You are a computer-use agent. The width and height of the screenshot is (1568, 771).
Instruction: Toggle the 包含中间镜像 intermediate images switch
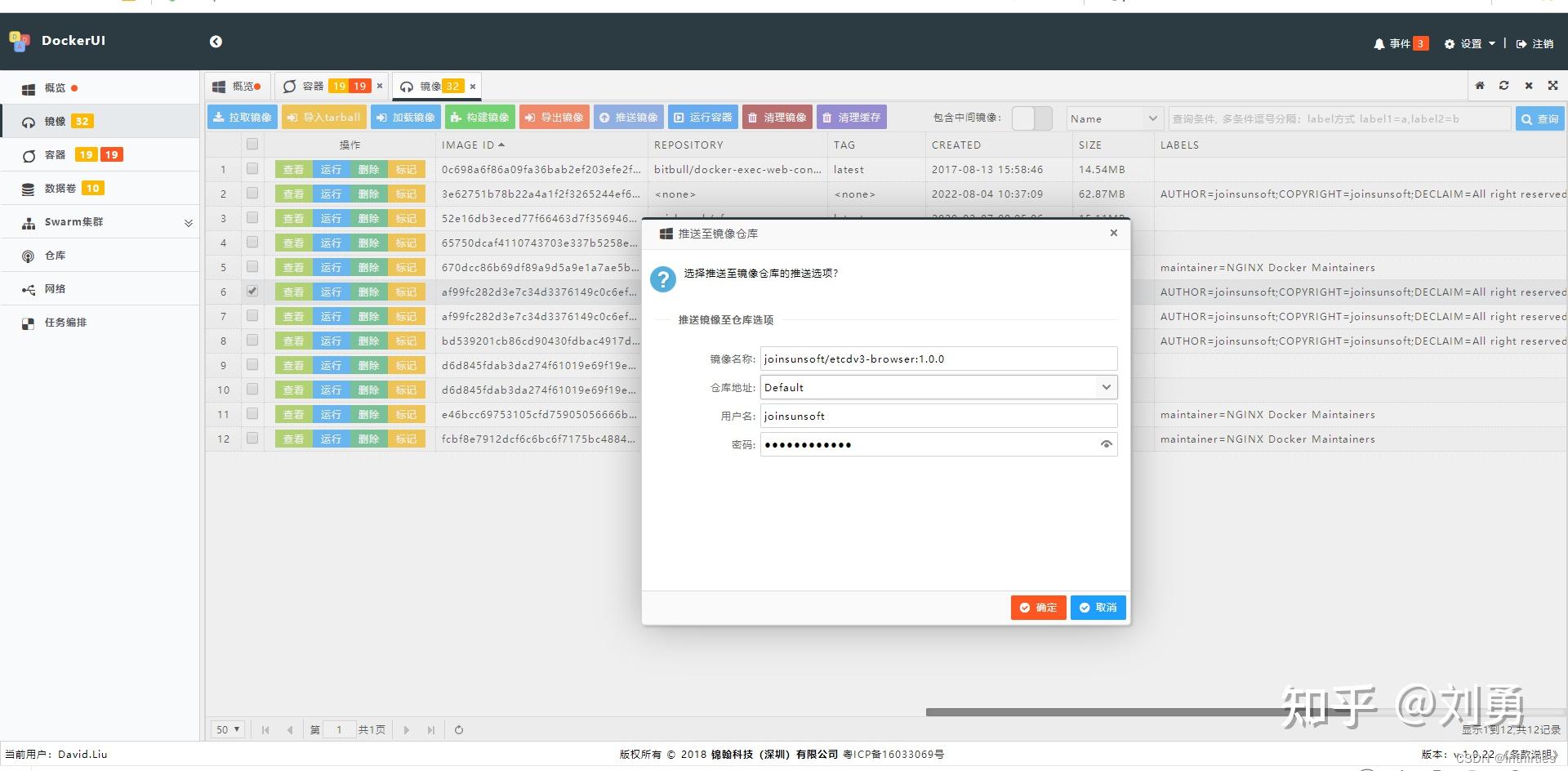coord(1031,117)
